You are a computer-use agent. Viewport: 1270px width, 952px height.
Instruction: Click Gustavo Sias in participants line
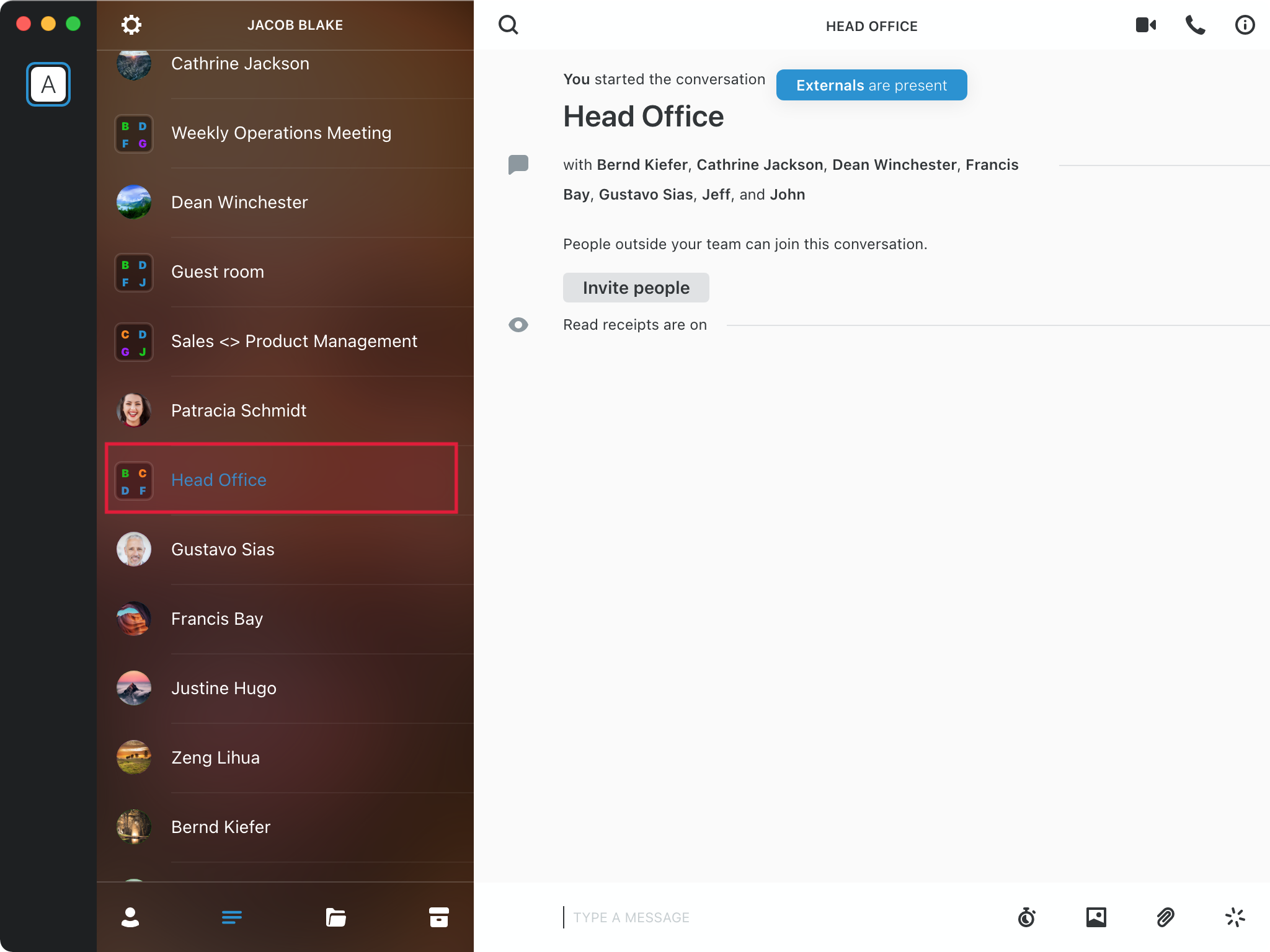point(646,195)
